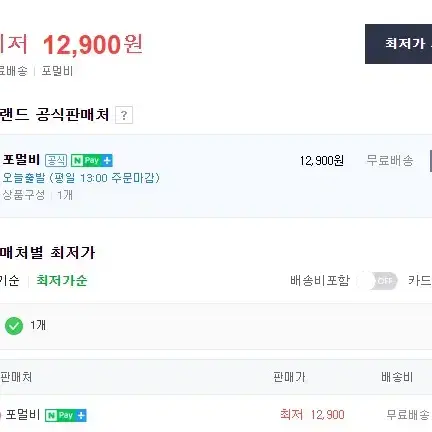Select the 최저가순 sort tab

pos(62,281)
